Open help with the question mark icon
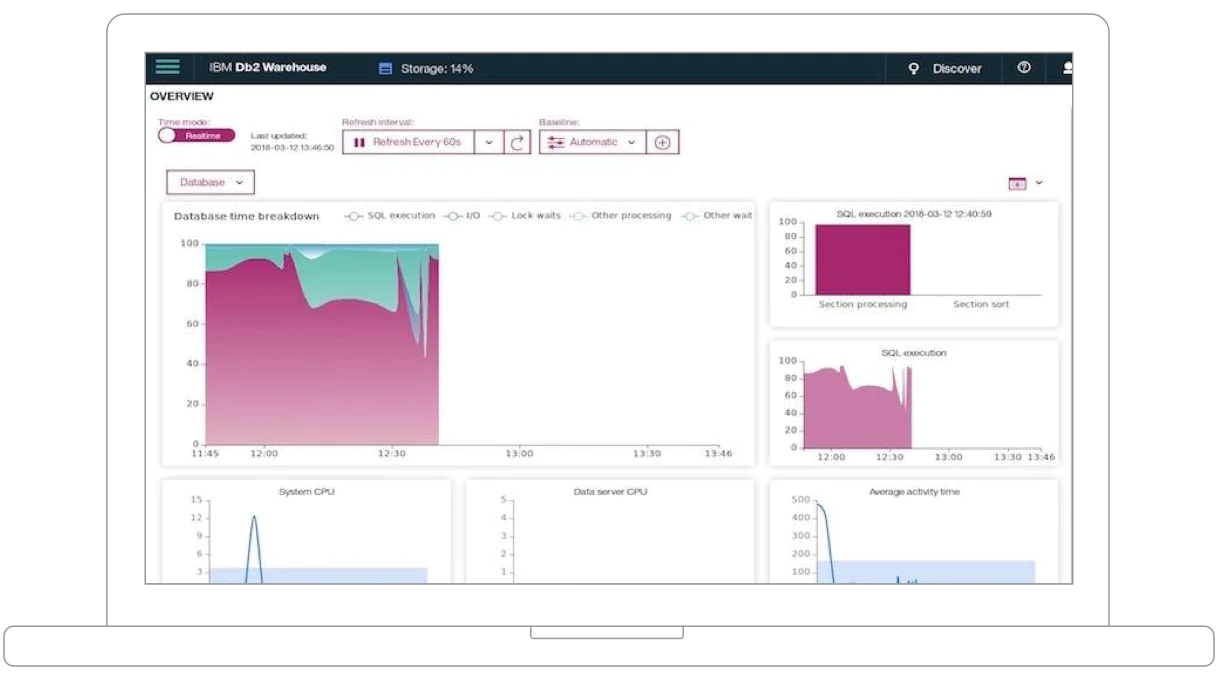 pyautogui.click(x=1023, y=68)
